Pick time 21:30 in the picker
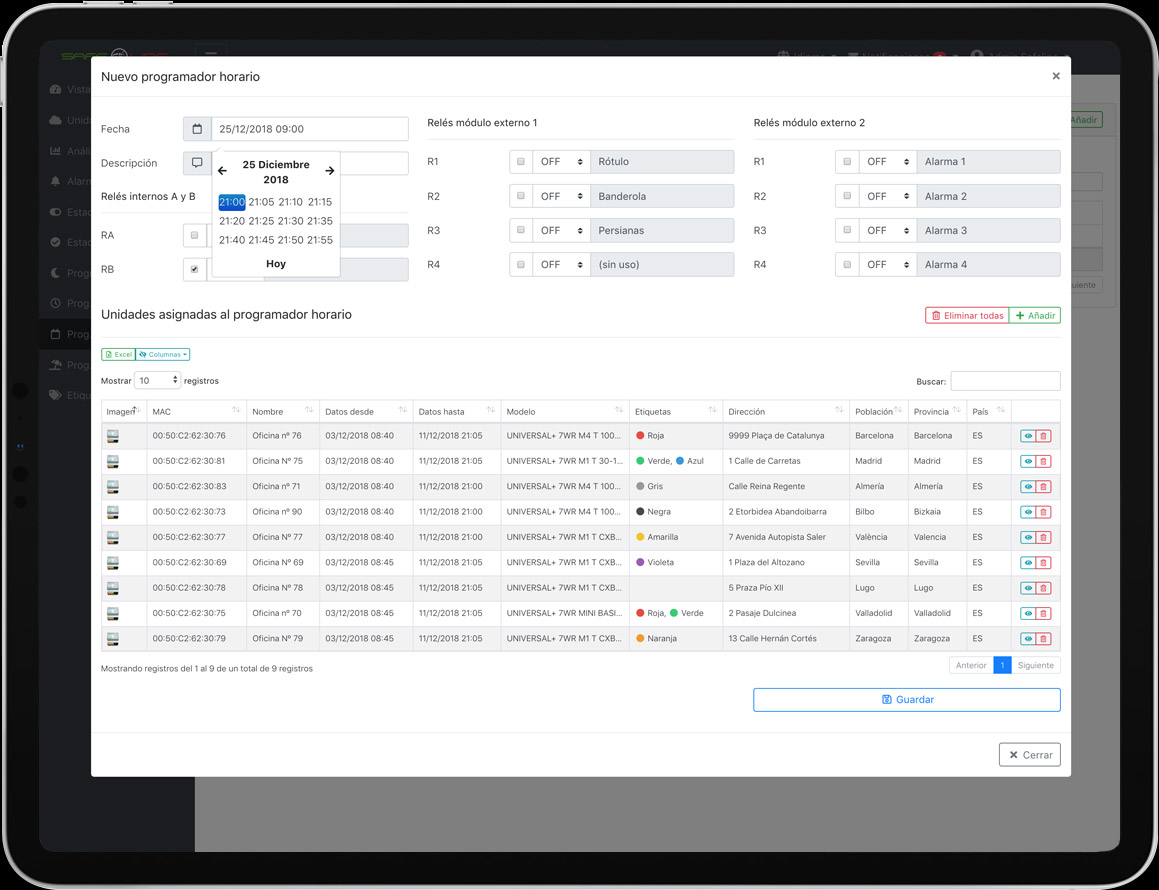Image resolution: width=1159 pixels, height=890 pixels. 290,220
